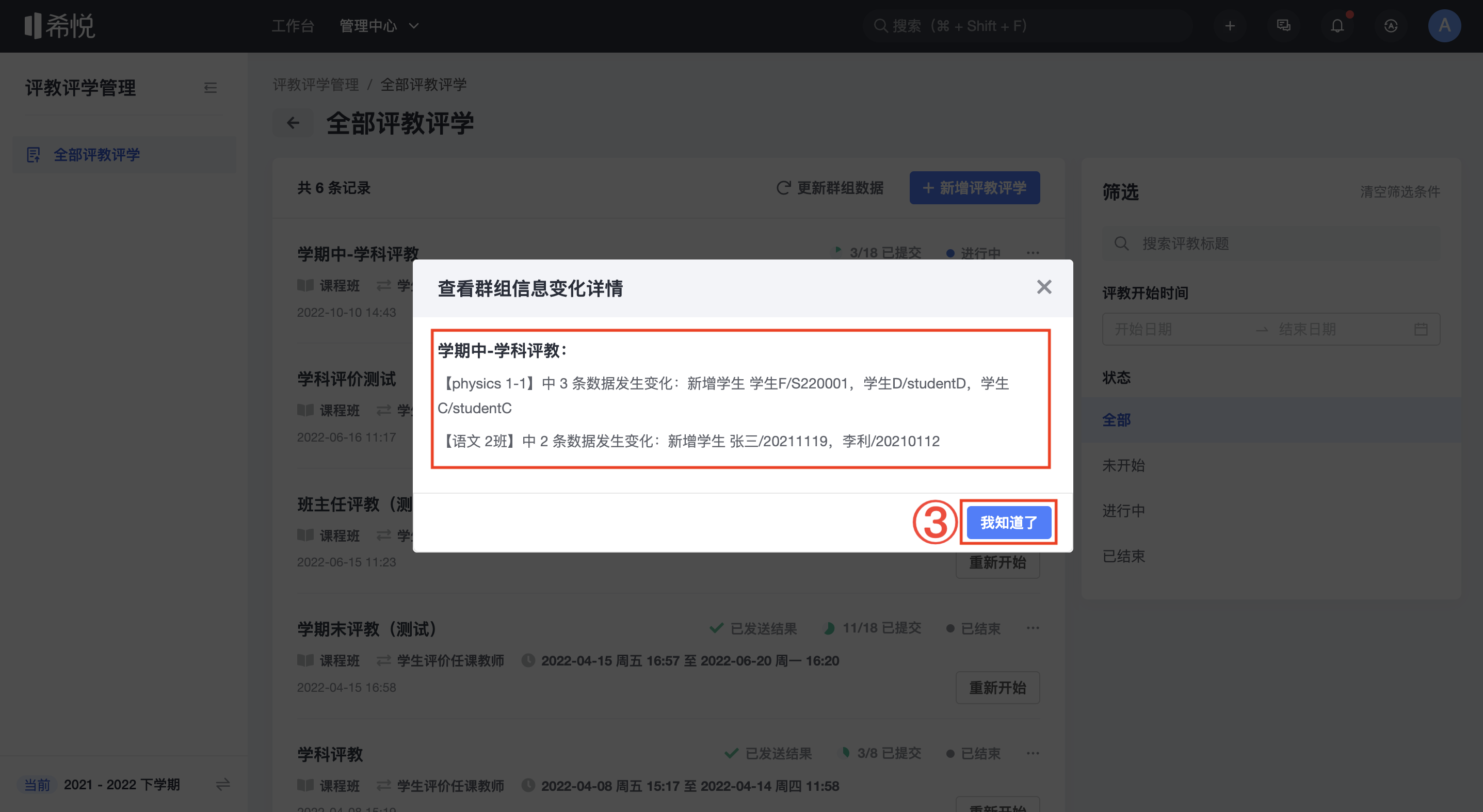Open the 工作台 menu item

(x=293, y=26)
